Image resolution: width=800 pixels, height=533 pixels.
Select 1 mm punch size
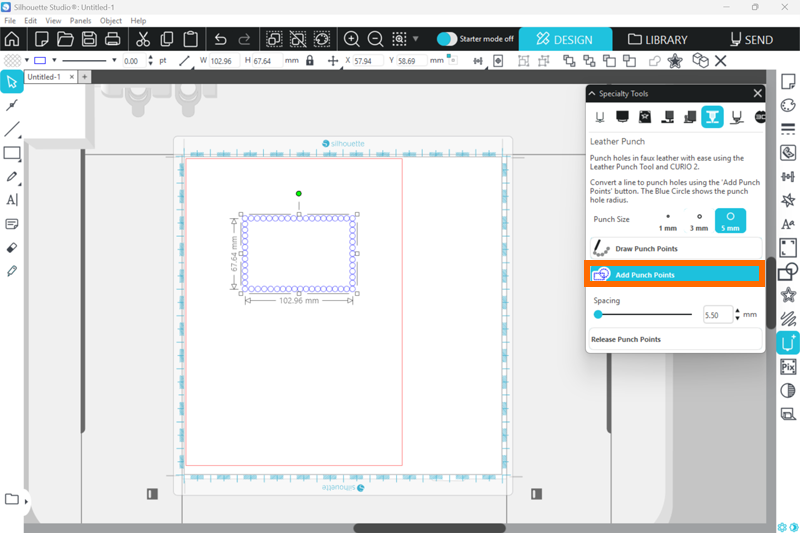(667, 221)
